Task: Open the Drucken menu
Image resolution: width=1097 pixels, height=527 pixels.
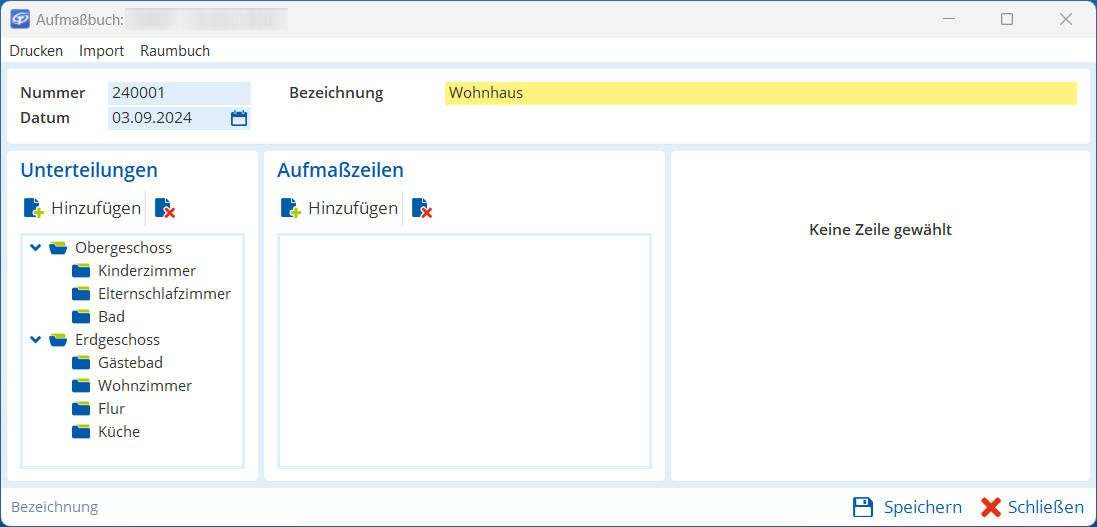Action: tap(36, 51)
